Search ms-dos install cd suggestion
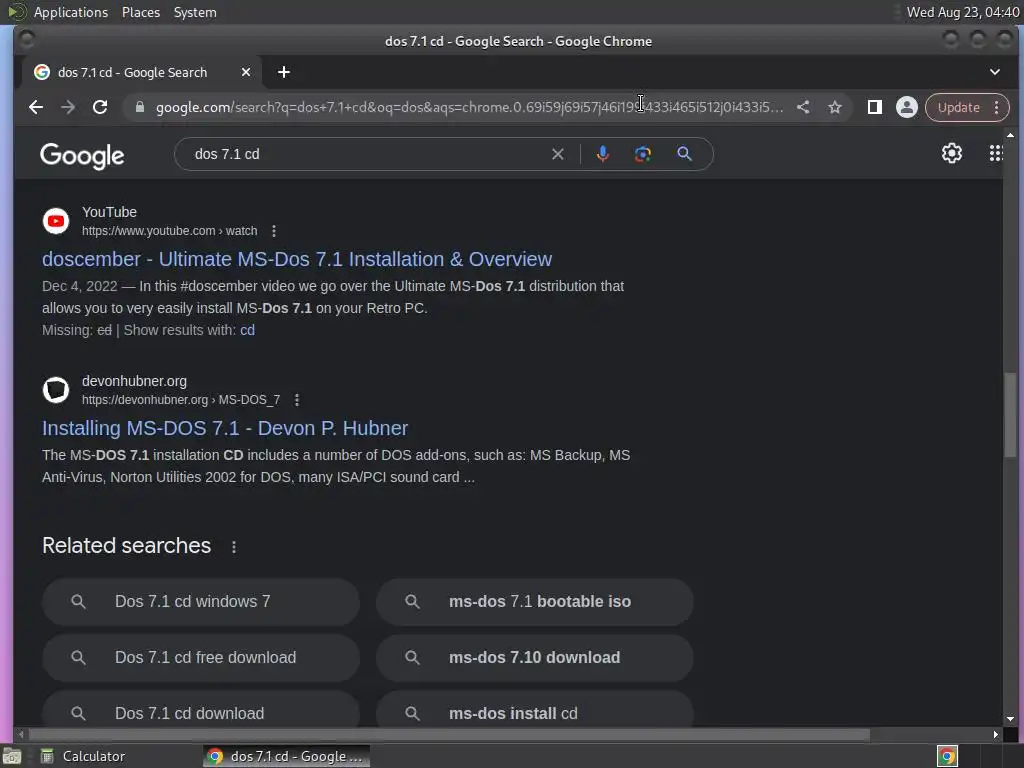This screenshot has width=1024, height=768. point(534,711)
